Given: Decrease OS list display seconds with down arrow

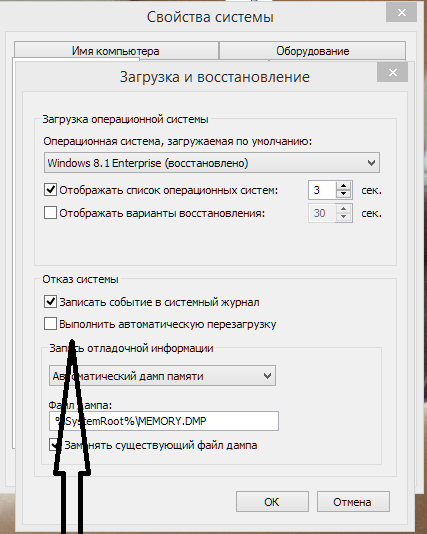Looking at the screenshot, I should click(343, 194).
